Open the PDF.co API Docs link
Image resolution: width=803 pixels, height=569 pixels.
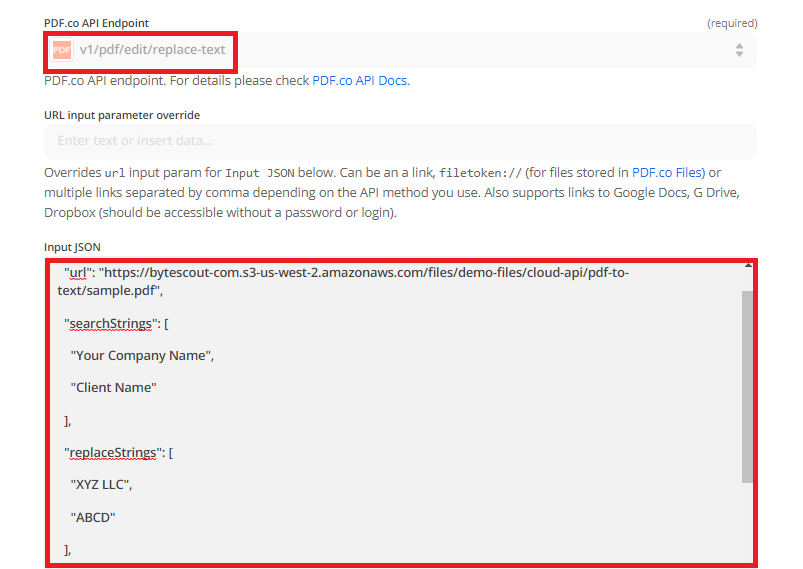(x=360, y=81)
